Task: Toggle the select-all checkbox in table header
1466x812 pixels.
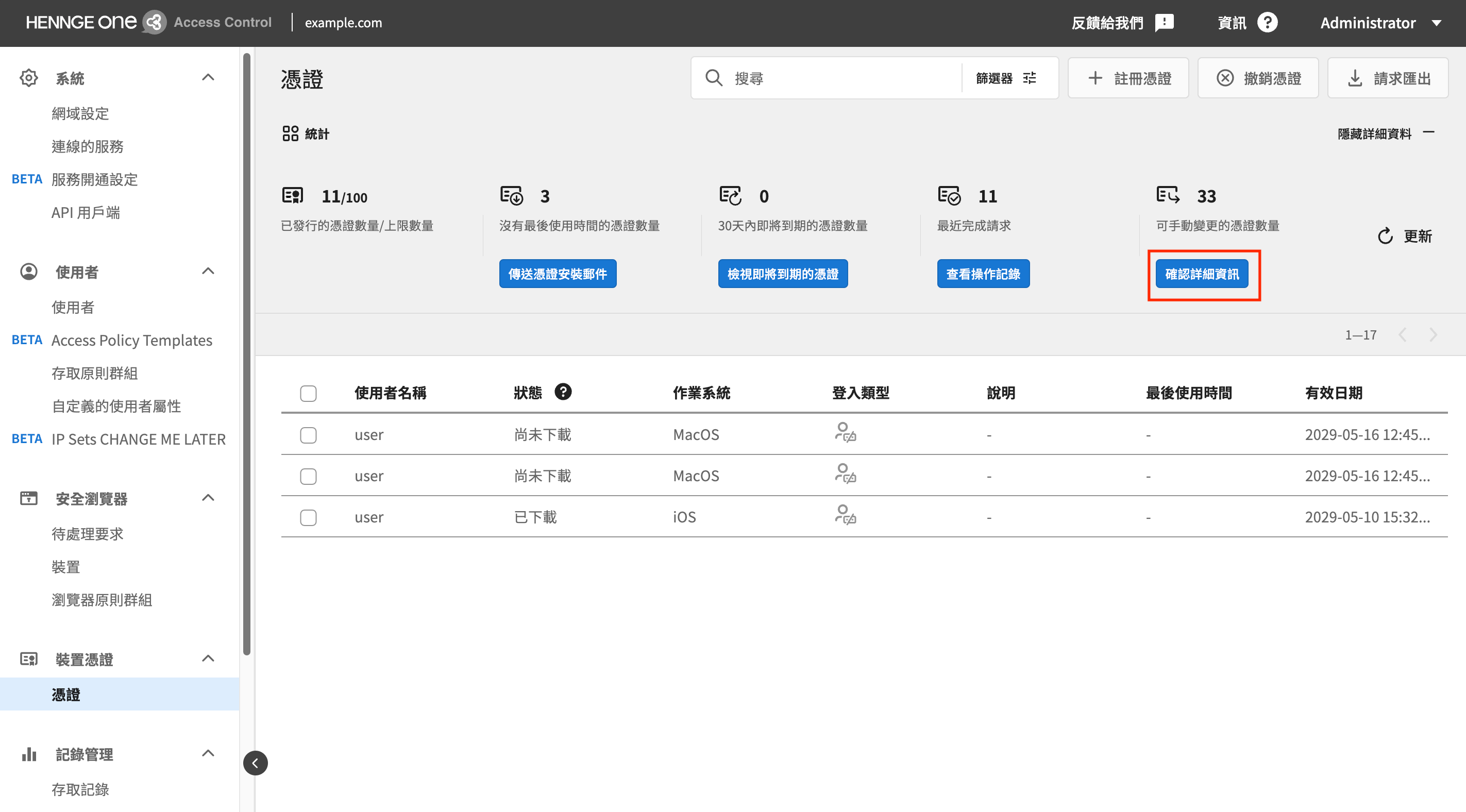Action: [x=308, y=393]
